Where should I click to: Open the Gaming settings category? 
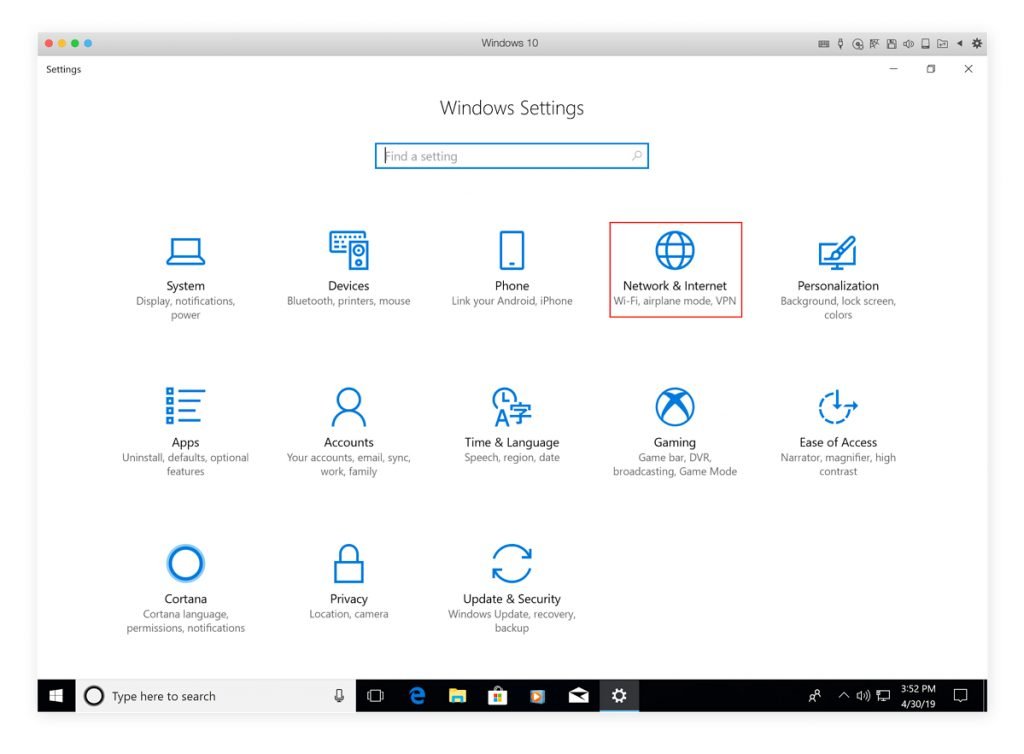point(675,432)
